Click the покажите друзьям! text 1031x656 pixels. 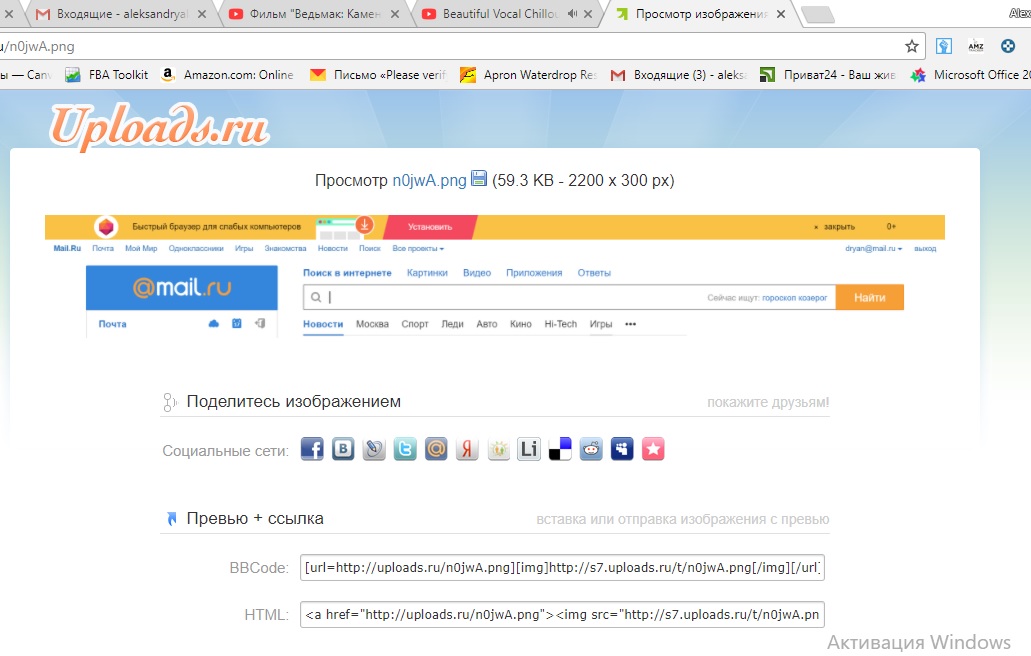(x=768, y=402)
